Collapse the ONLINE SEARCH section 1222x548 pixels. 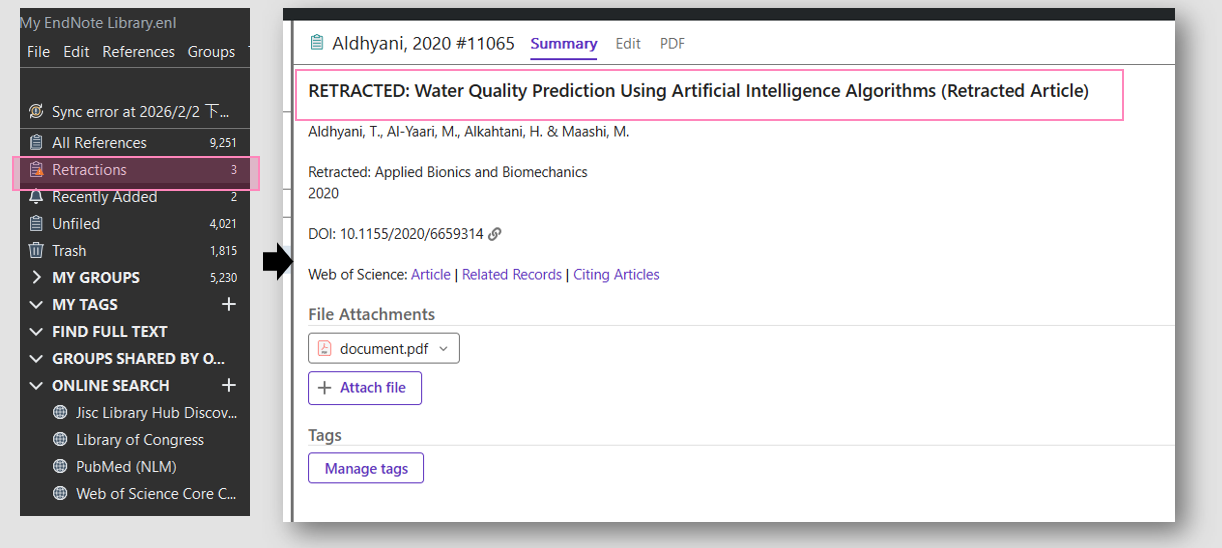[x=37, y=385]
